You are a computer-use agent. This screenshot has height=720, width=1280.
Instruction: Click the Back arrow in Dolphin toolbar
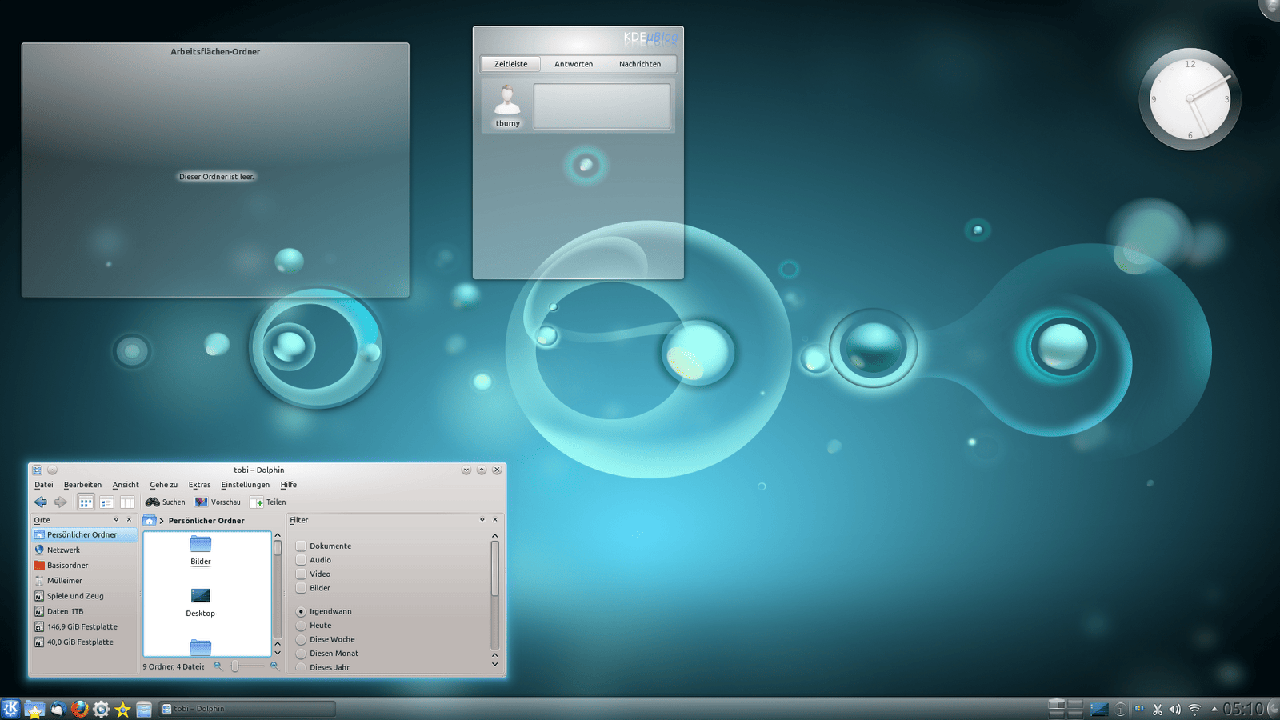point(40,502)
